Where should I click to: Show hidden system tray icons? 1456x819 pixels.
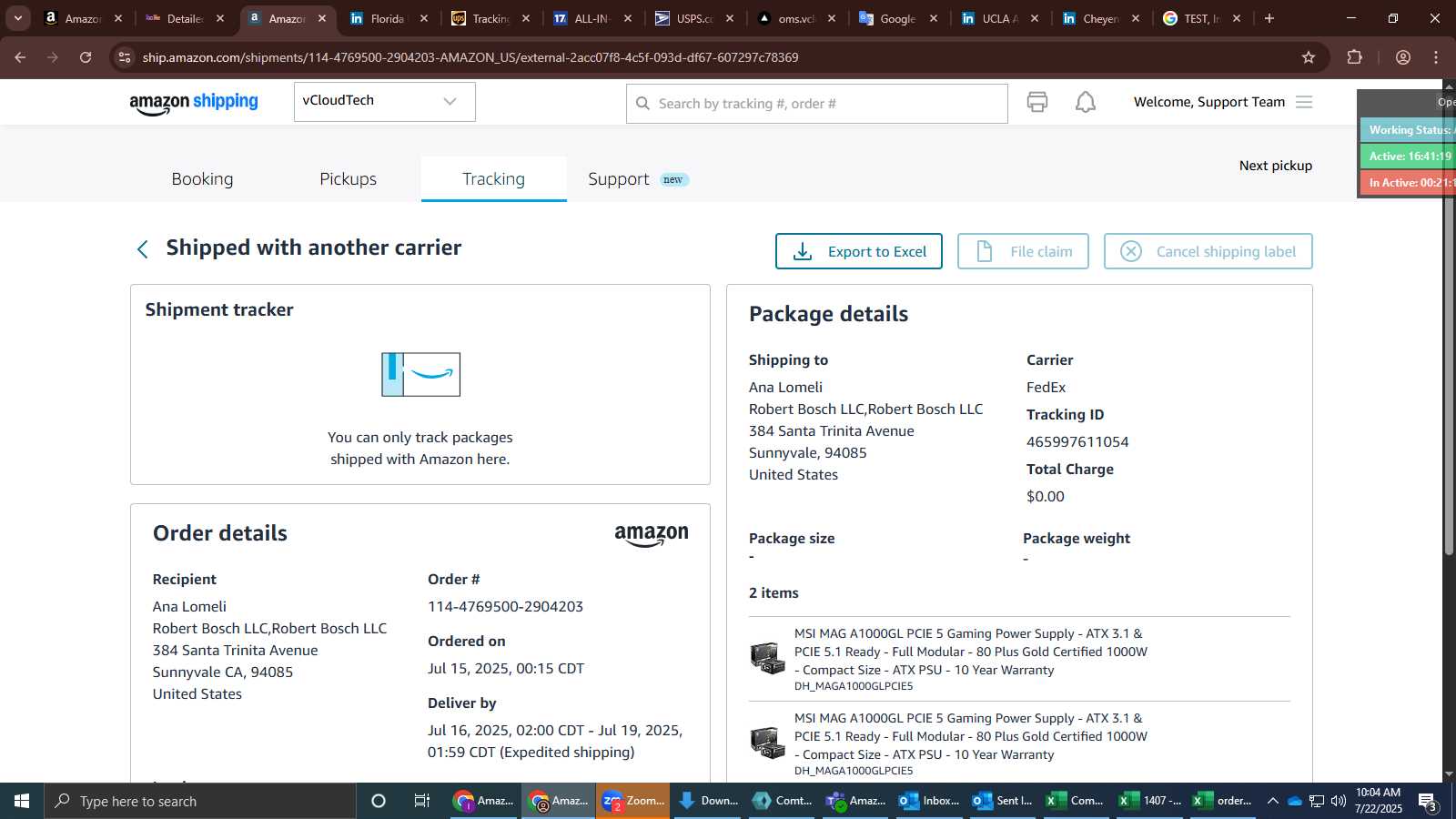tap(1272, 801)
